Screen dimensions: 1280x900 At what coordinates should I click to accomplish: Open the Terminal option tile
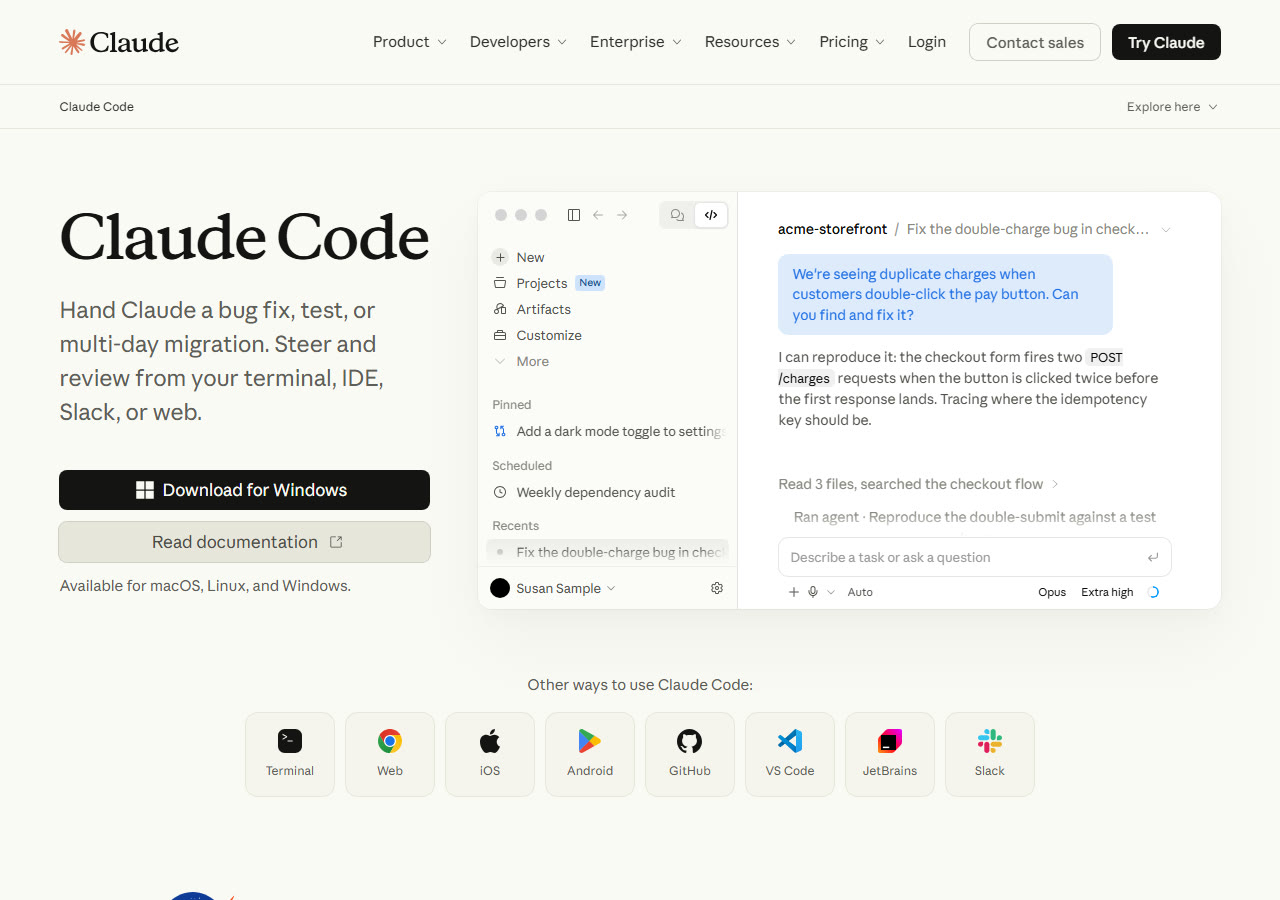coord(290,754)
